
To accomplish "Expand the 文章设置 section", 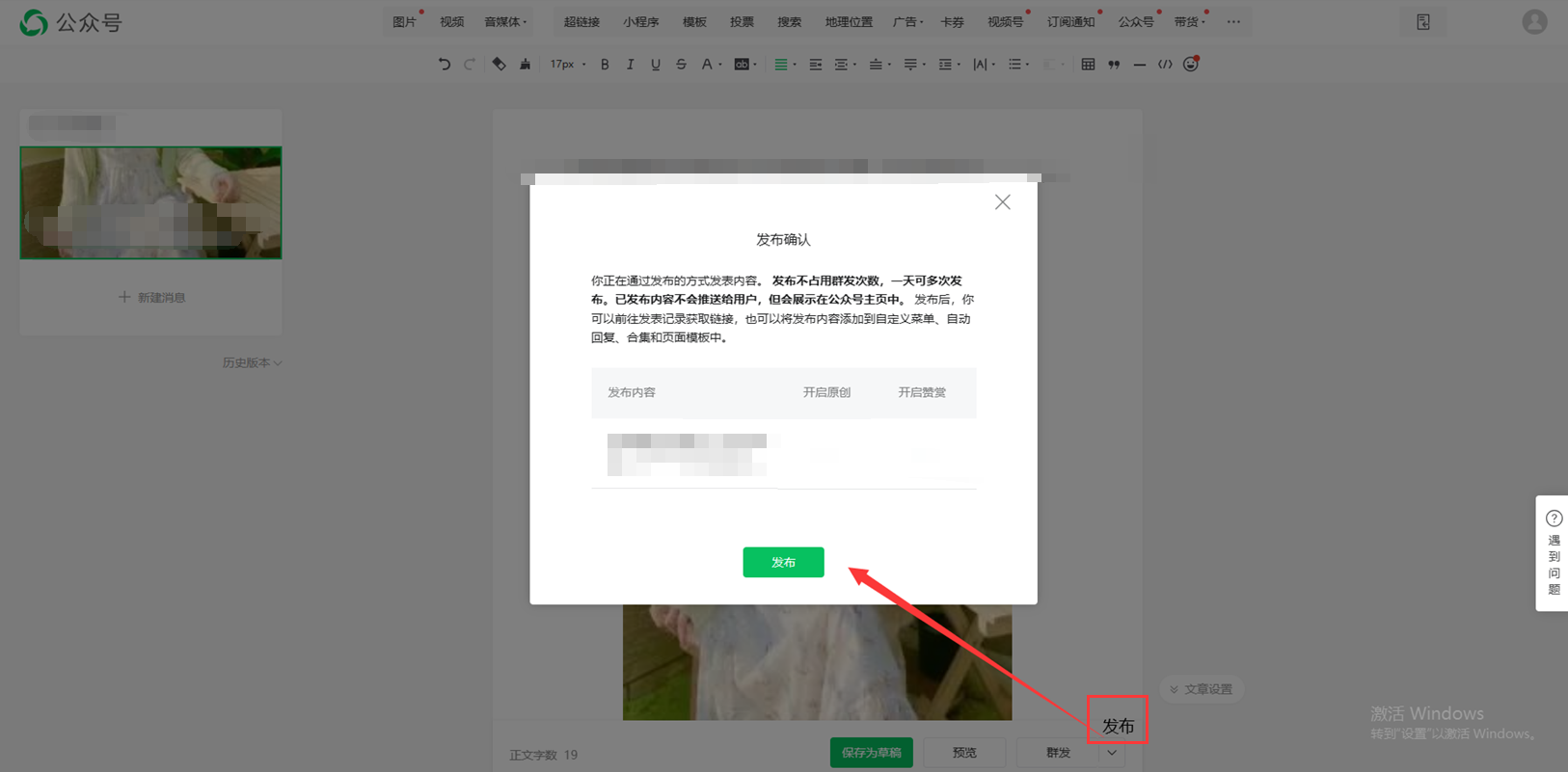I will tap(1202, 689).
